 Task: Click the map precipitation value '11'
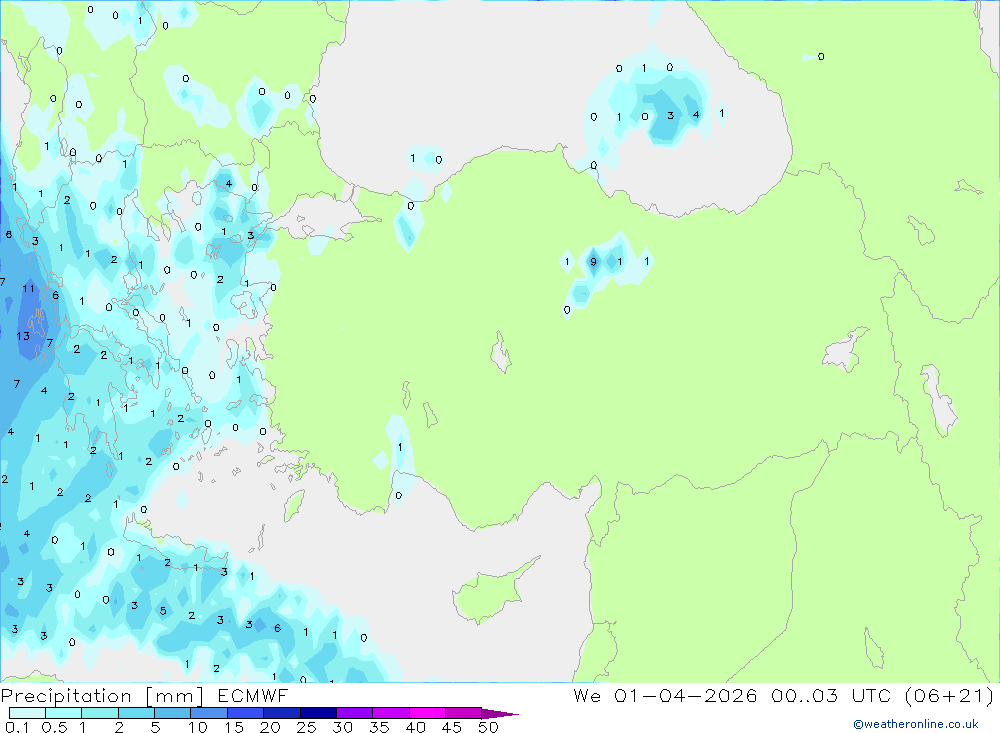click(29, 288)
